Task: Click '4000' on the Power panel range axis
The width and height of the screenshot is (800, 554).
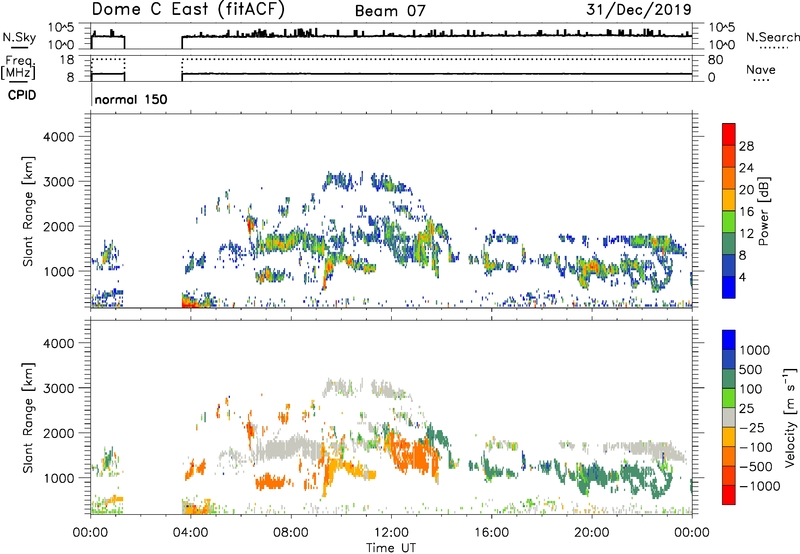Action: click(59, 137)
